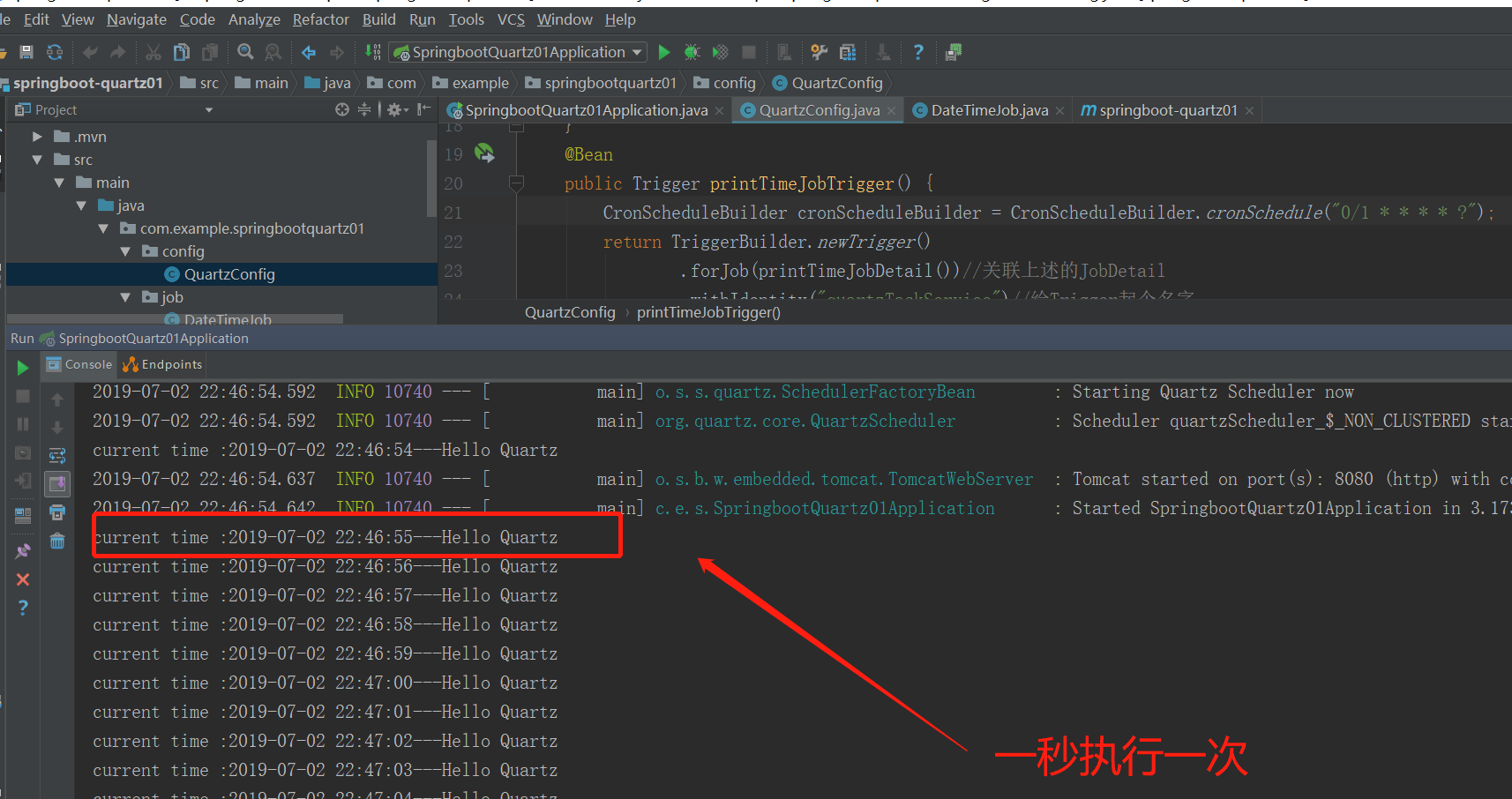
Task: Open Project Structure from the toolbar icon
Action: (x=848, y=52)
